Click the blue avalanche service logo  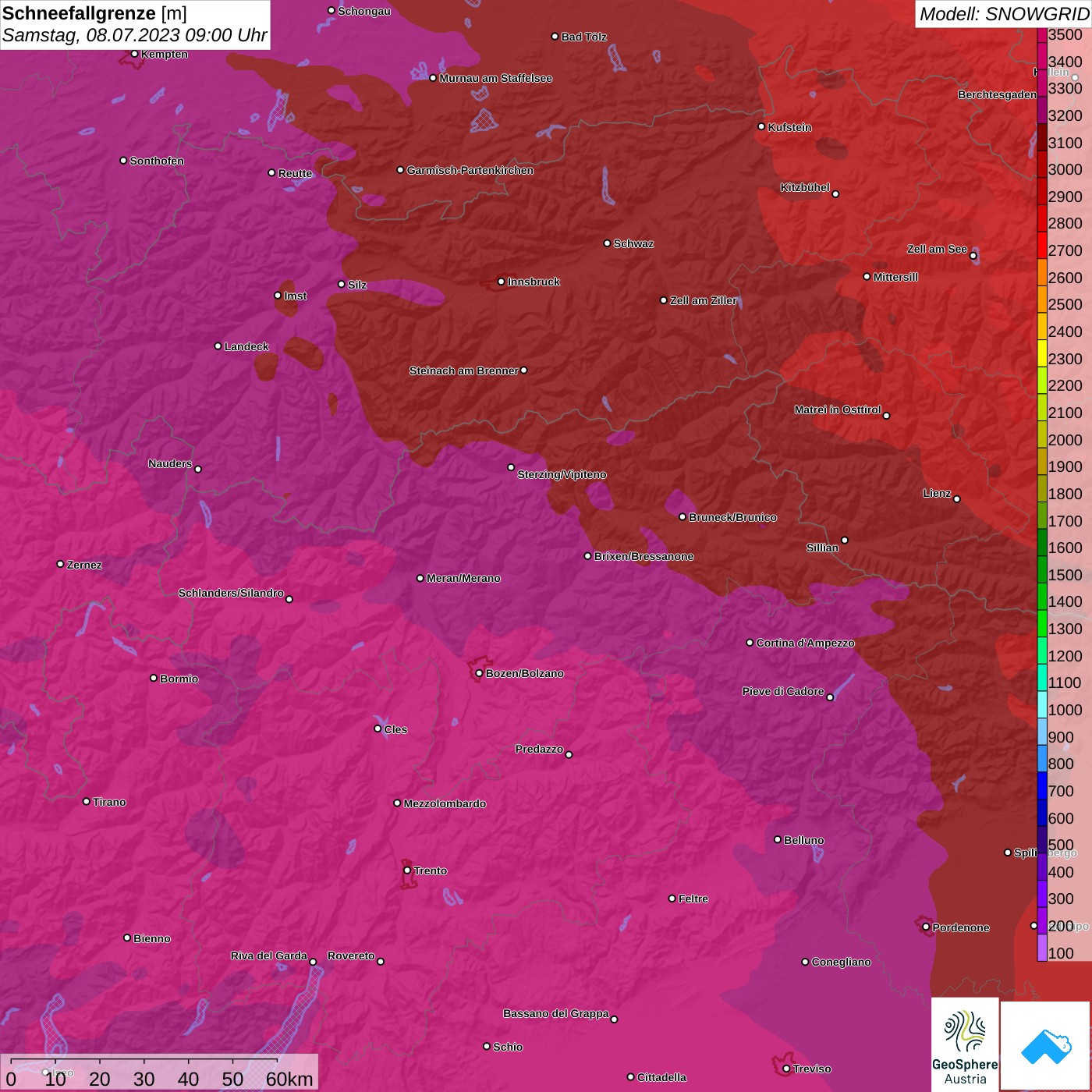coord(1046,1046)
